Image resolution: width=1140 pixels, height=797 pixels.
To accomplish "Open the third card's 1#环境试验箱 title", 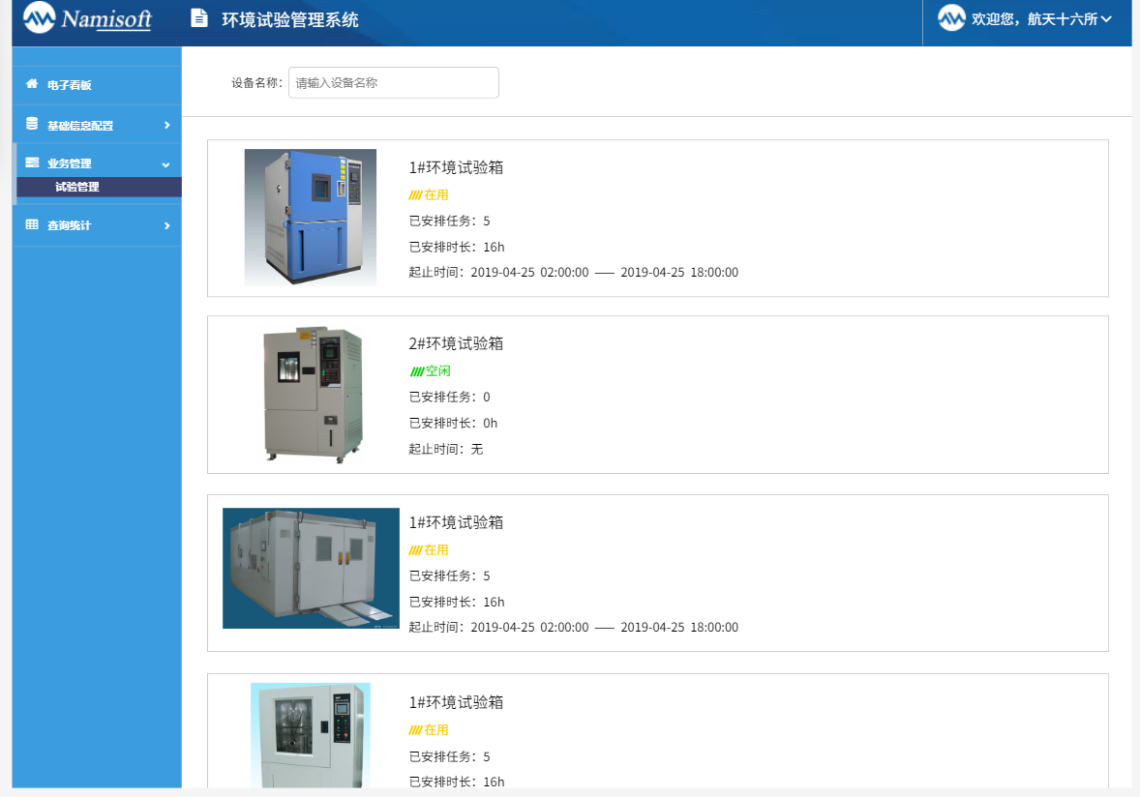I will [456, 522].
